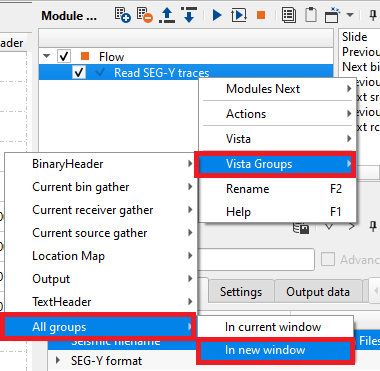The image size is (380, 371).
Task: Open the Vista submenu
Action: click(277, 139)
